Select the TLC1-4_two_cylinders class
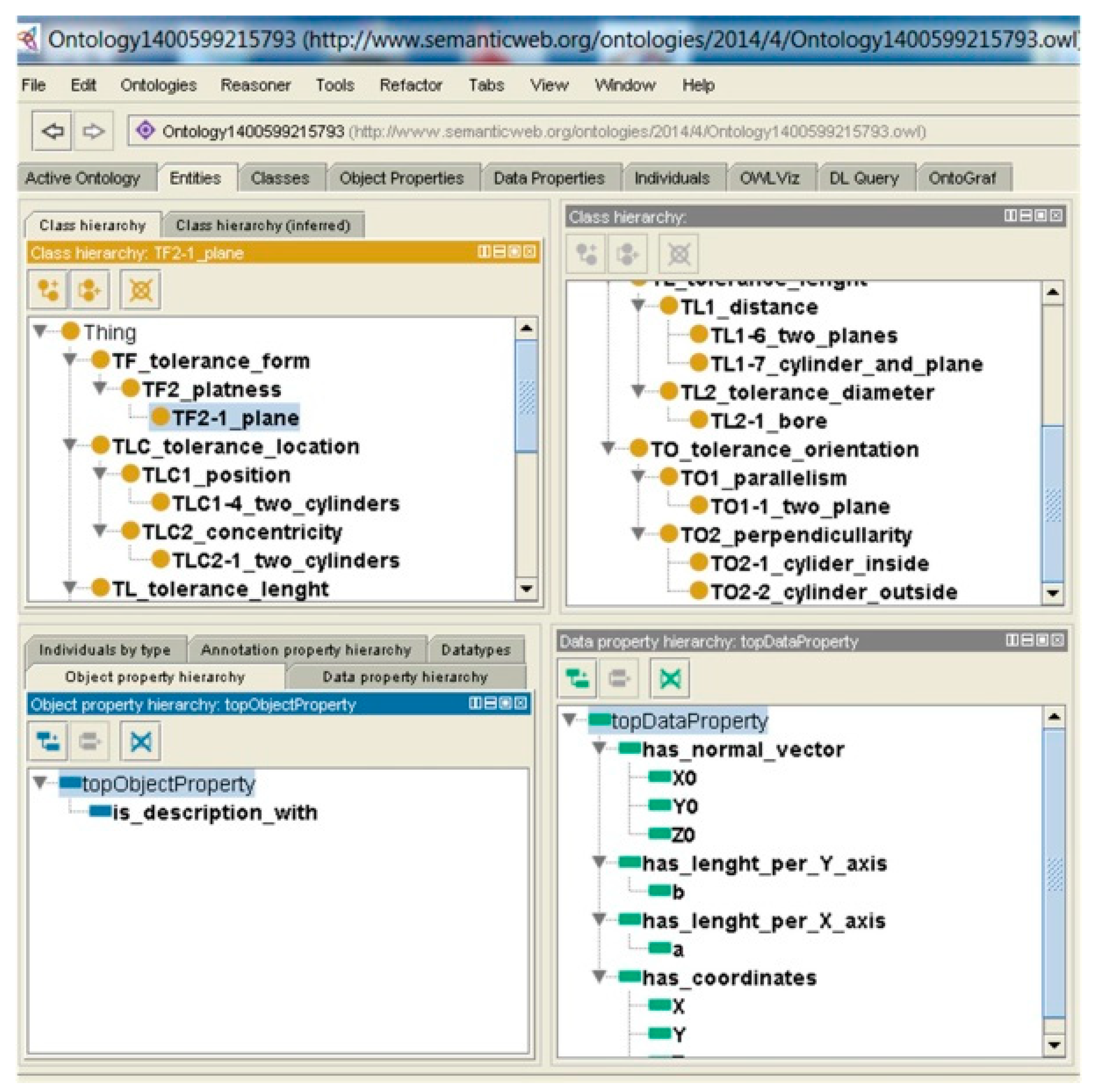This screenshot has height=1092, width=1093. [x=285, y=503]
